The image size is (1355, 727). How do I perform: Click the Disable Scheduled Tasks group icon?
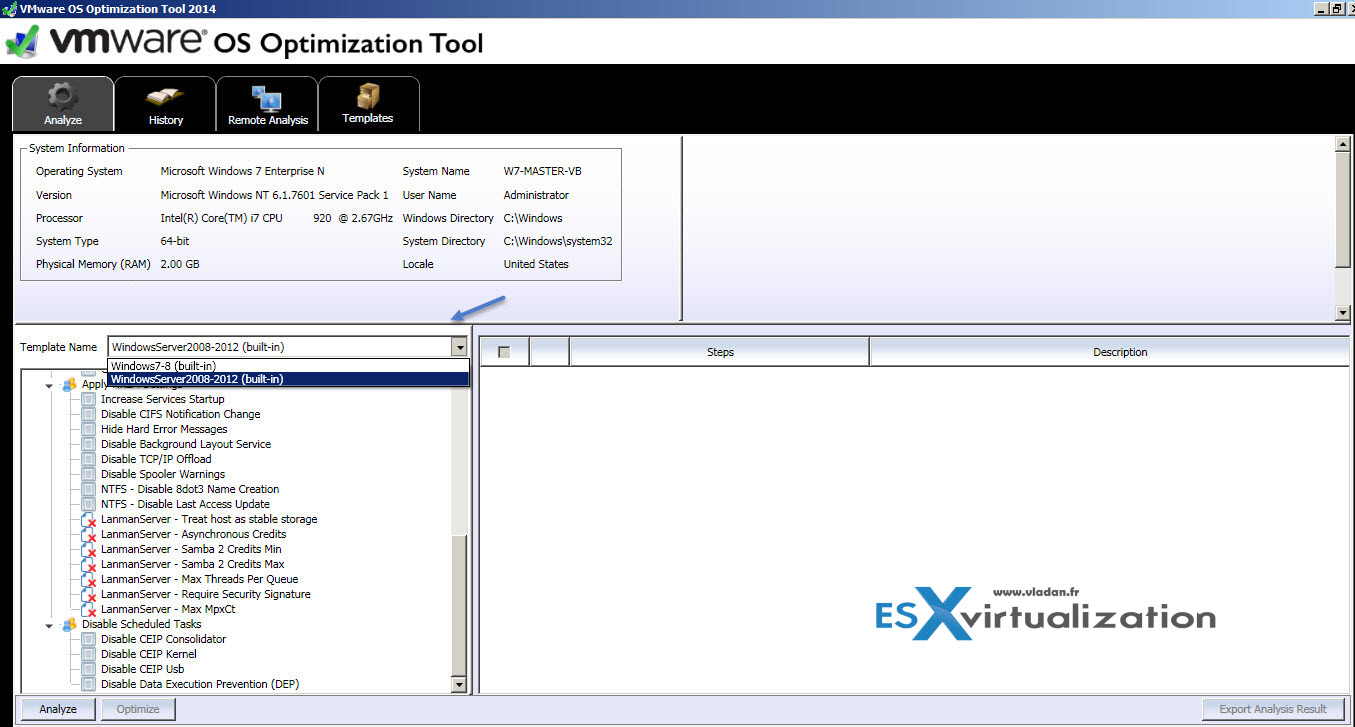coord(69,624)
